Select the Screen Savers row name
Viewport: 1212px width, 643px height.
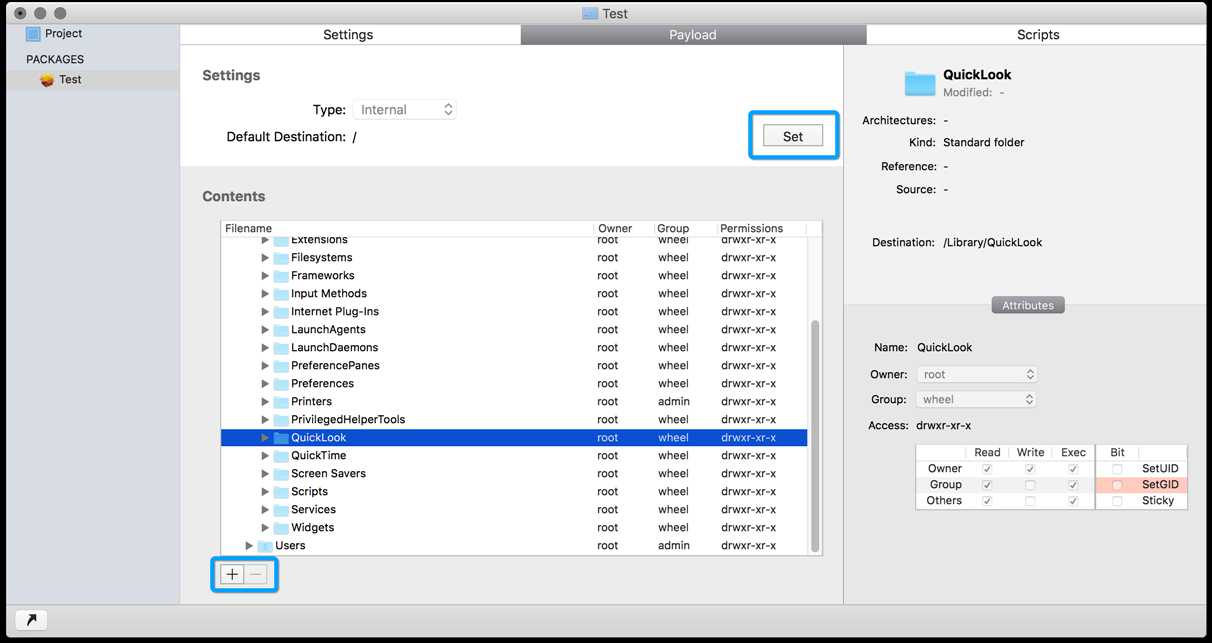click(328, 474)
